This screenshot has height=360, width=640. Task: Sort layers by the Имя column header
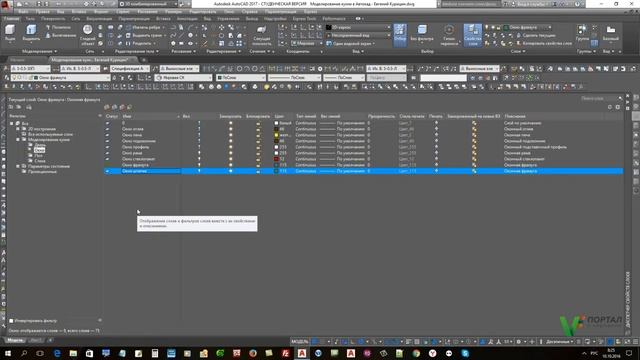point(150,116)
